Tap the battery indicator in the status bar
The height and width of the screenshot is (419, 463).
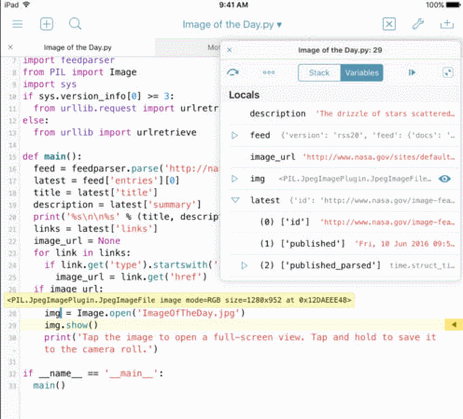(x=453, y=5)
